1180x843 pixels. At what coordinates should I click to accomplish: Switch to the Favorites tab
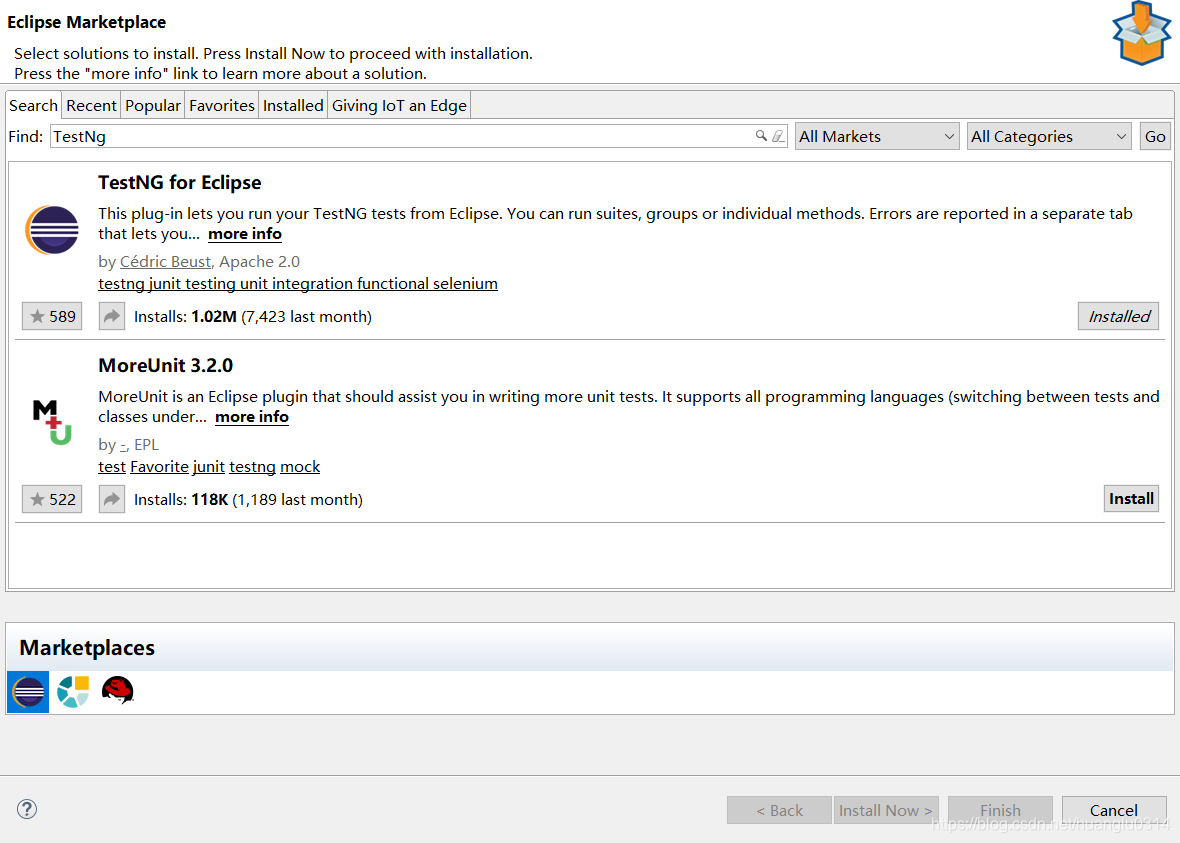222,105
